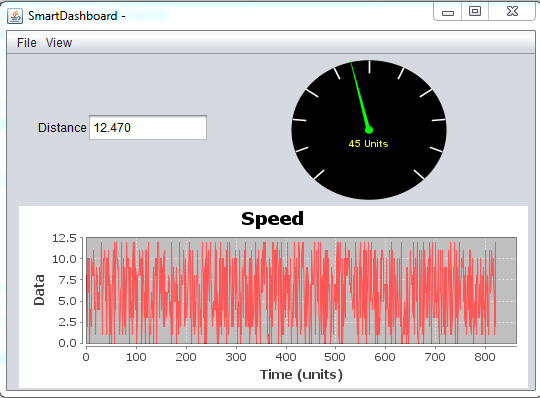The height and width of the screenshot is (398, 540).
Task: Click the green dial needle hub
Action: coord(369,130)
